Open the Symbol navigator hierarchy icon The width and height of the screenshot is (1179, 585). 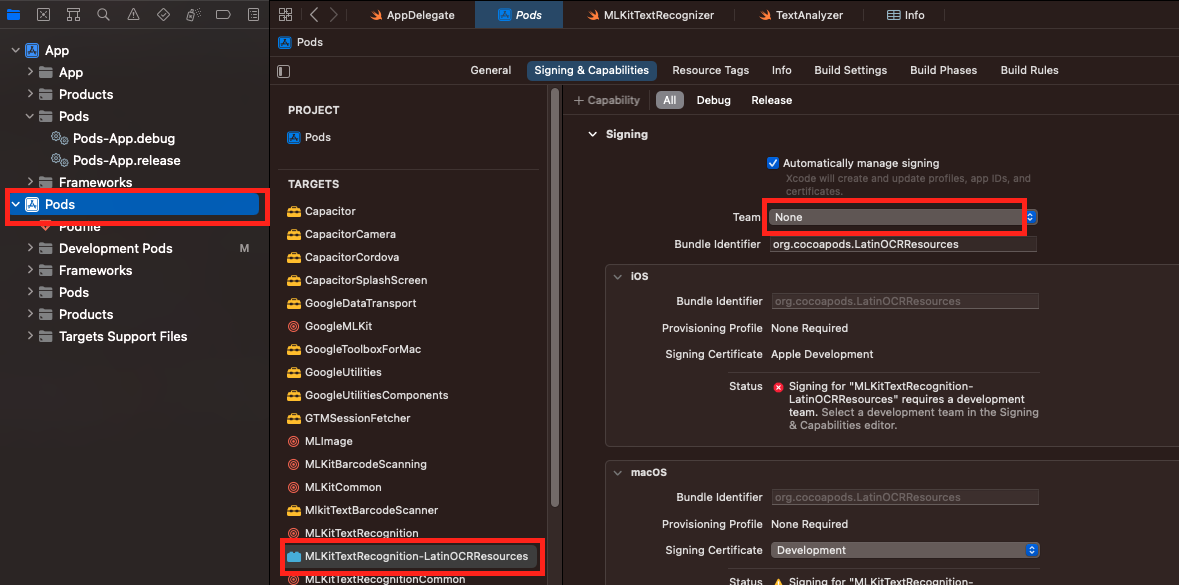pos(73,14)
